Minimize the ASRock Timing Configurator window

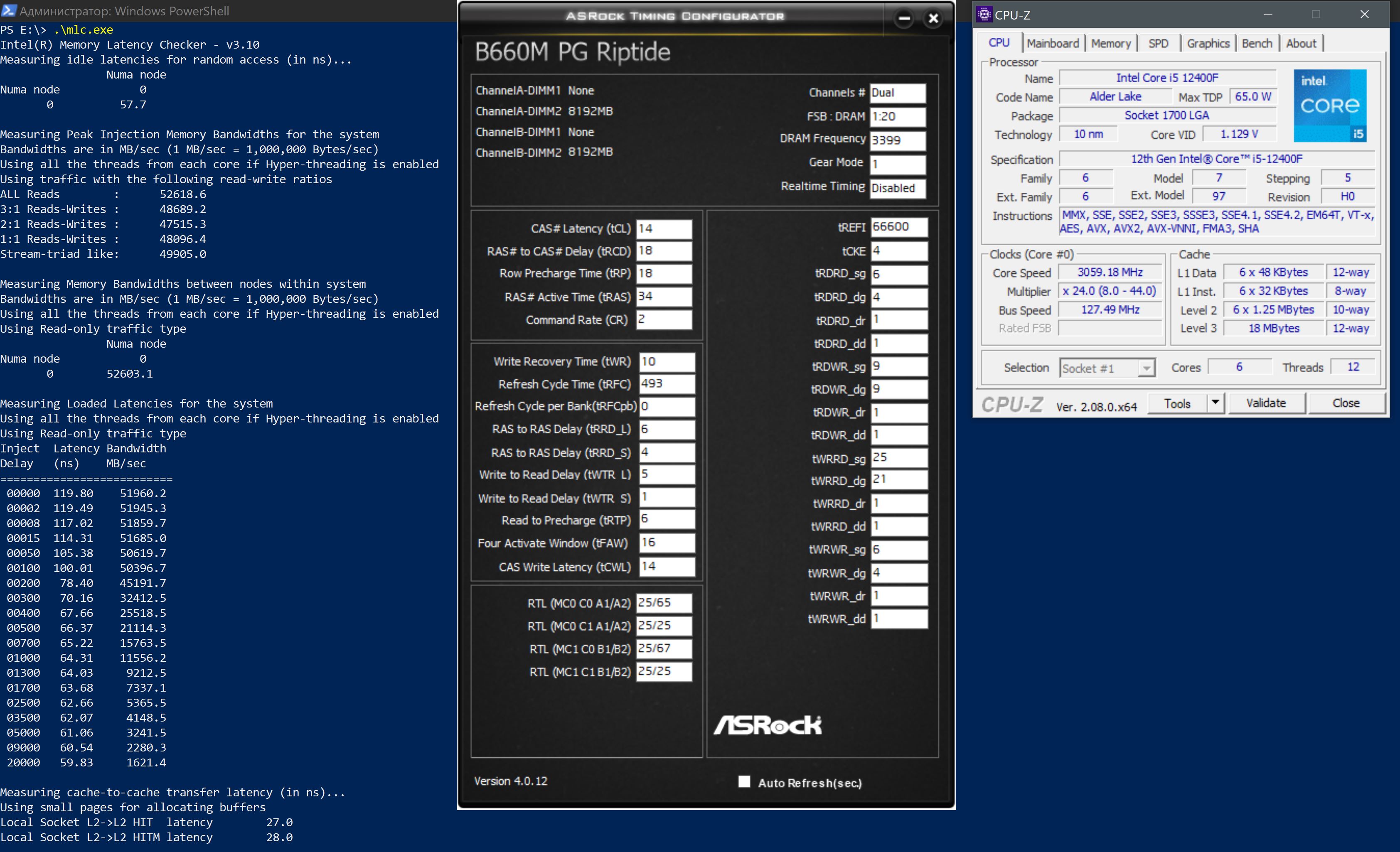904,19
